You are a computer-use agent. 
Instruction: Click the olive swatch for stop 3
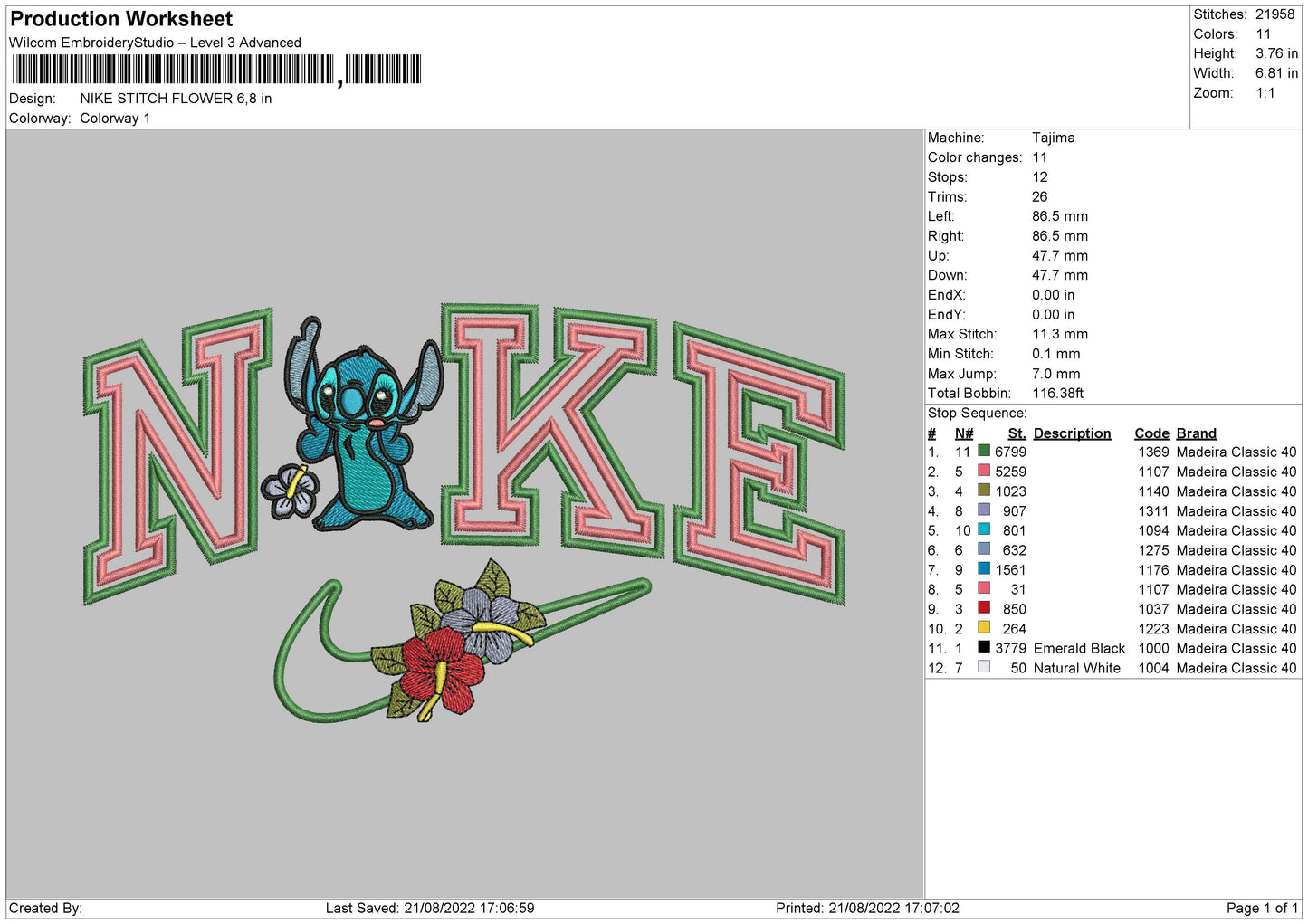click(984, 491)
